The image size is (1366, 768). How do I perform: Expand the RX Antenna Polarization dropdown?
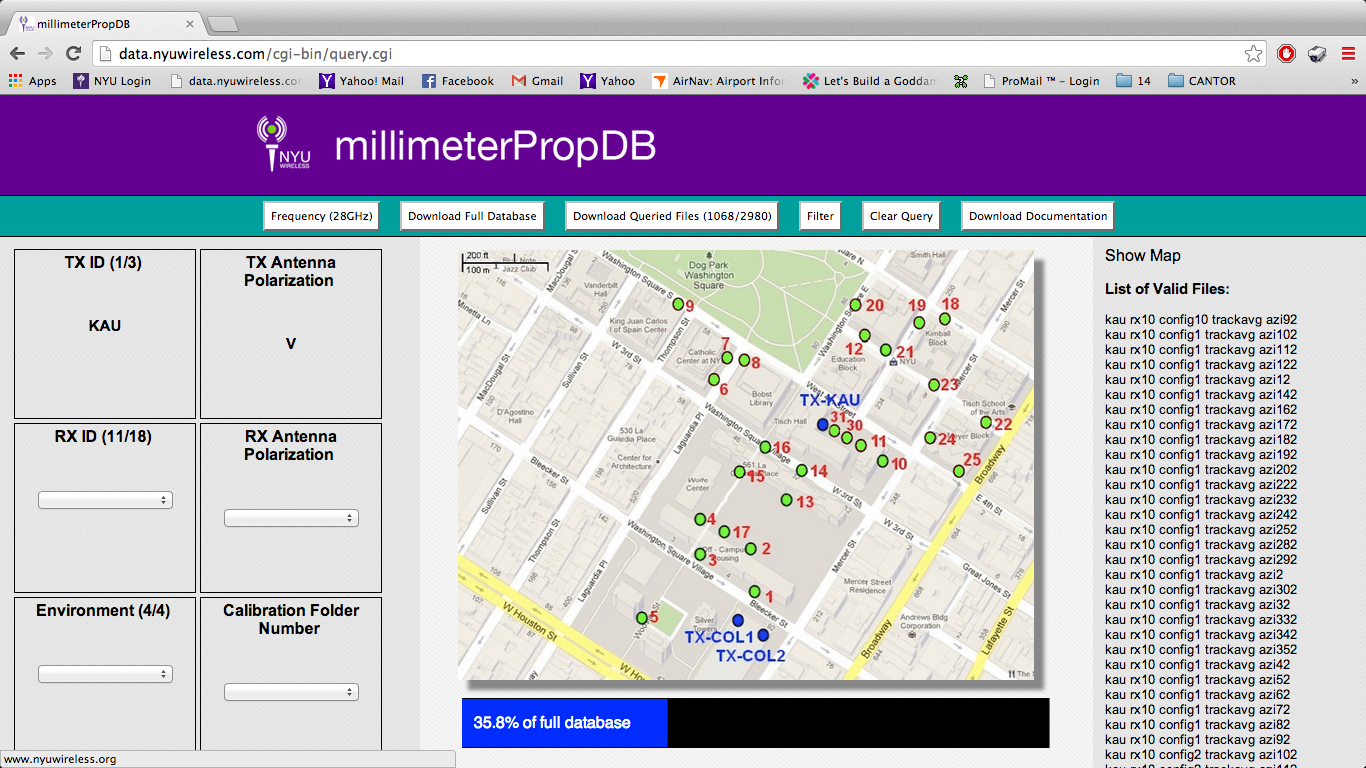click(290, 518)
